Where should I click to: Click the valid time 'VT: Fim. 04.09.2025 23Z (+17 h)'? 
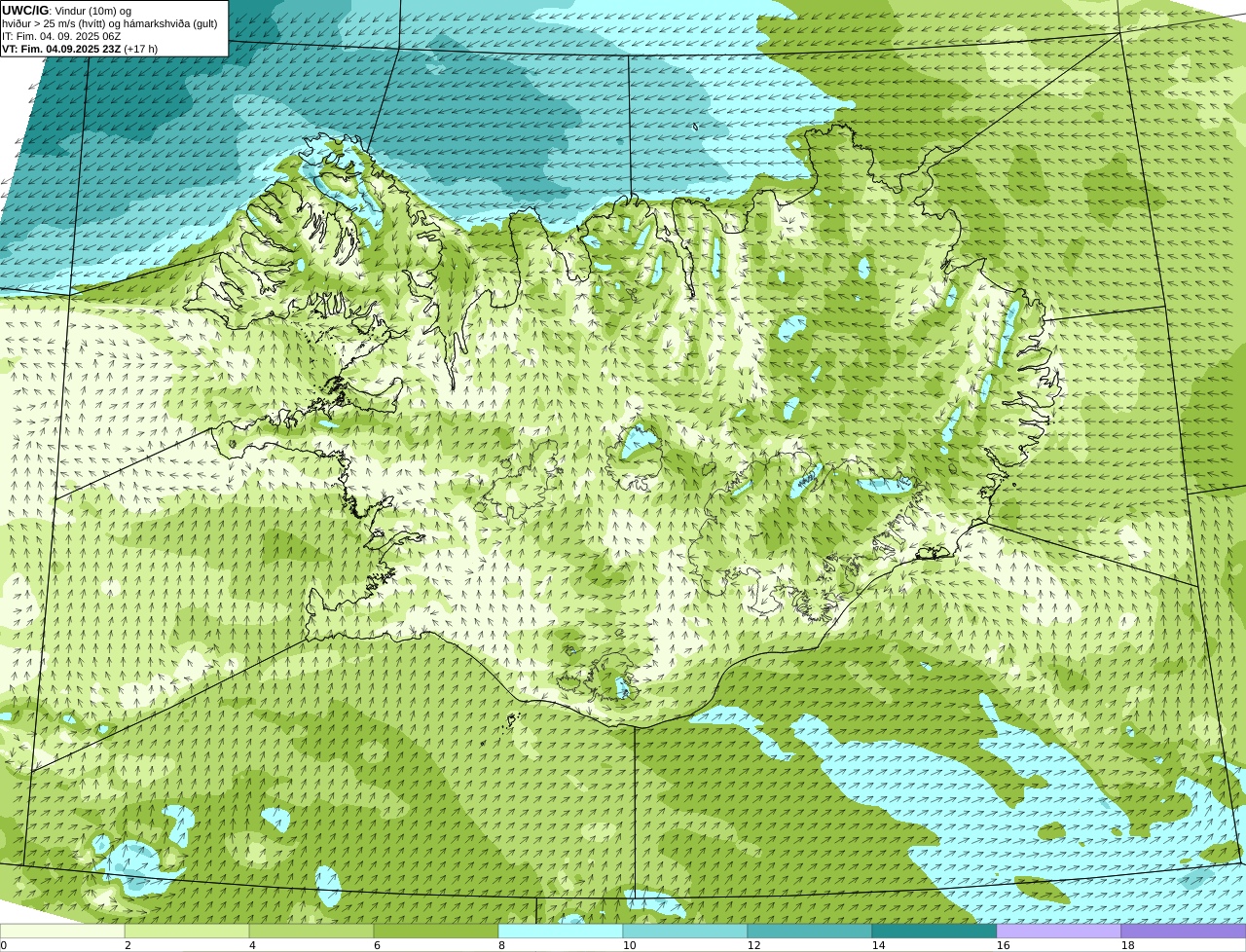pos(80,49)
